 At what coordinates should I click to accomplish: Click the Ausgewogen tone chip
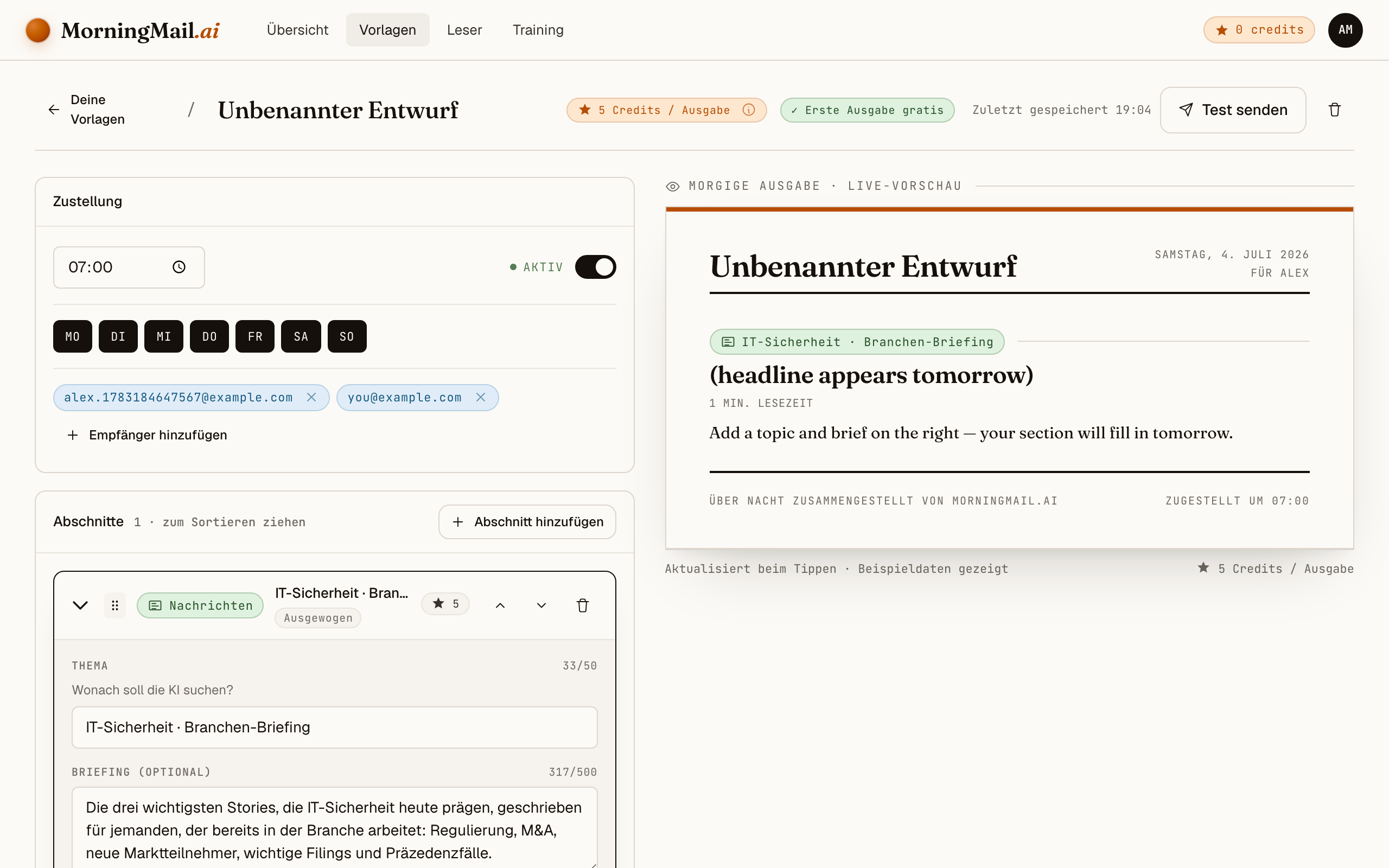[318, 618]
